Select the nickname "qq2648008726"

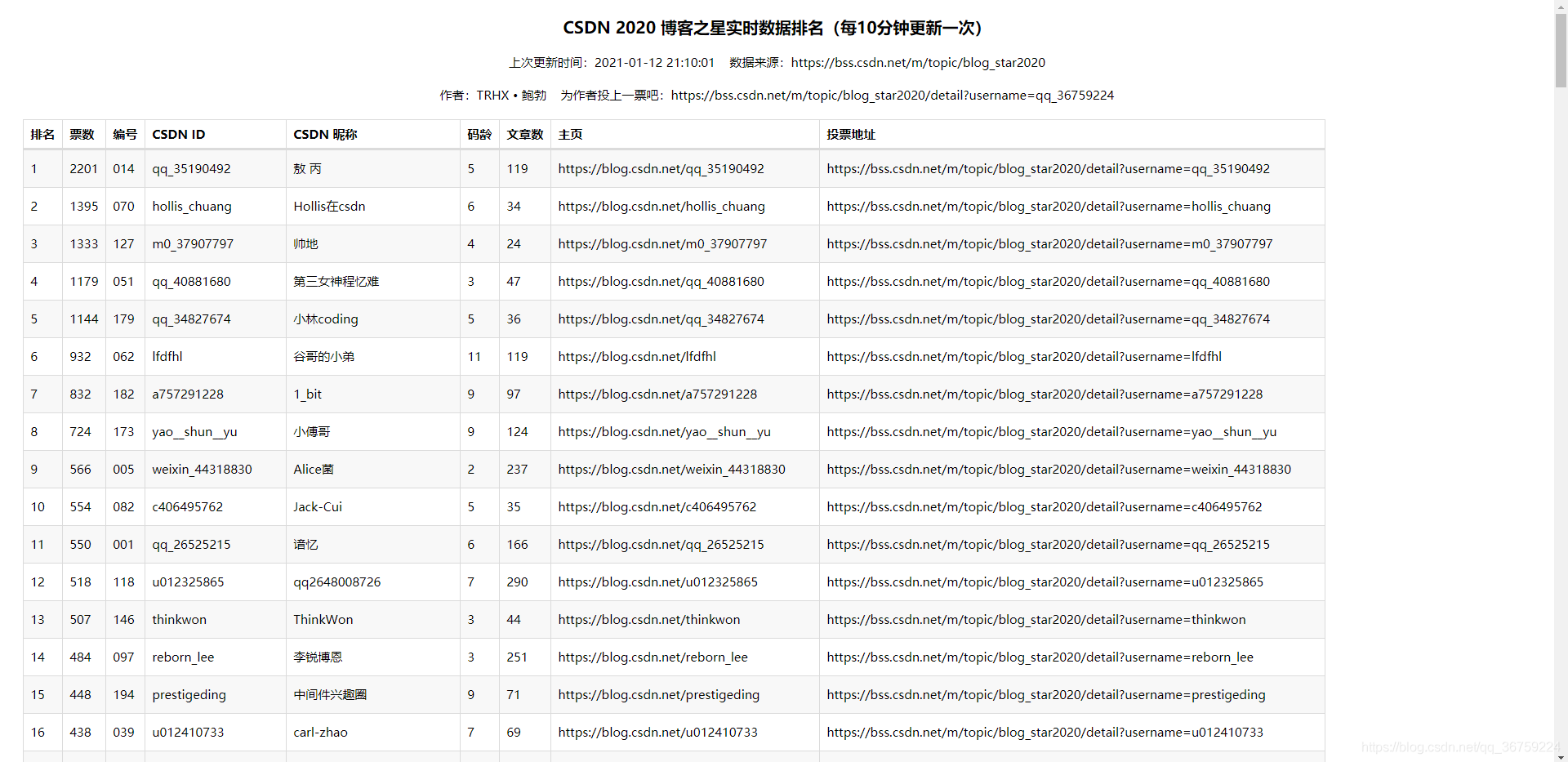[337, 582]
